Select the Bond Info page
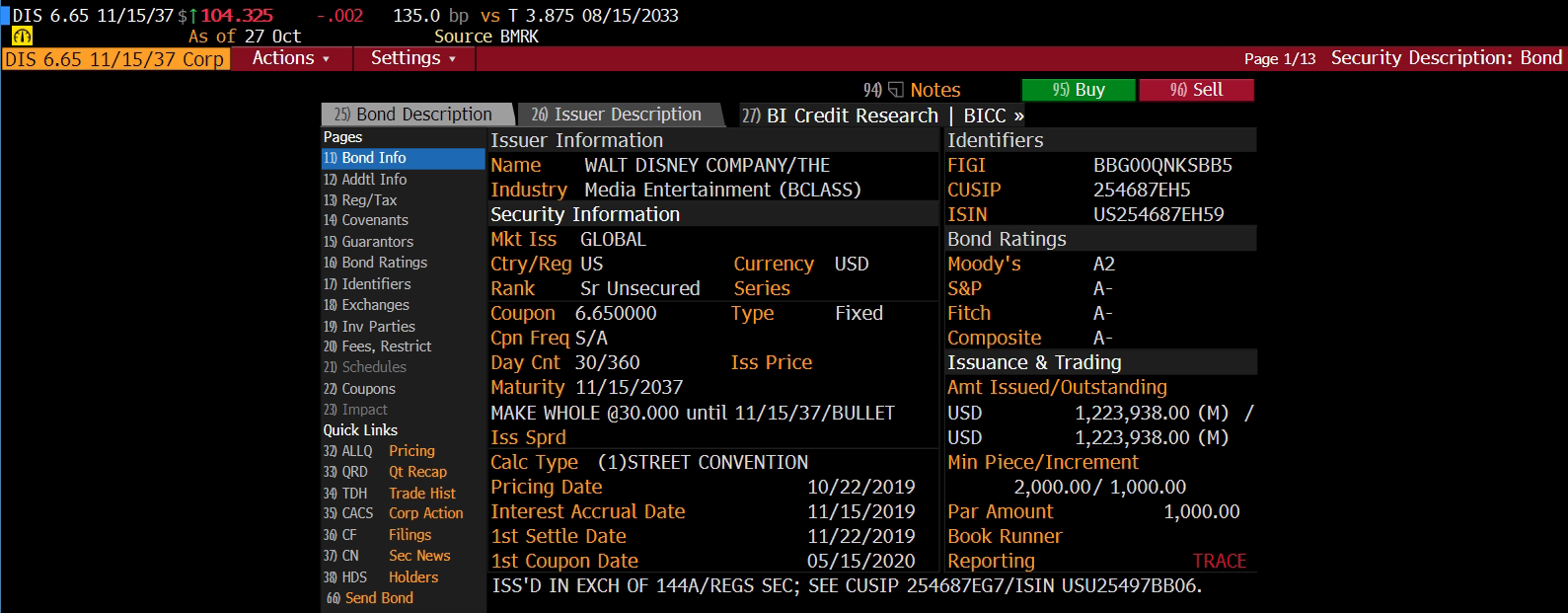The width and height of the screenshot is (1568, 613). (403, 158)
